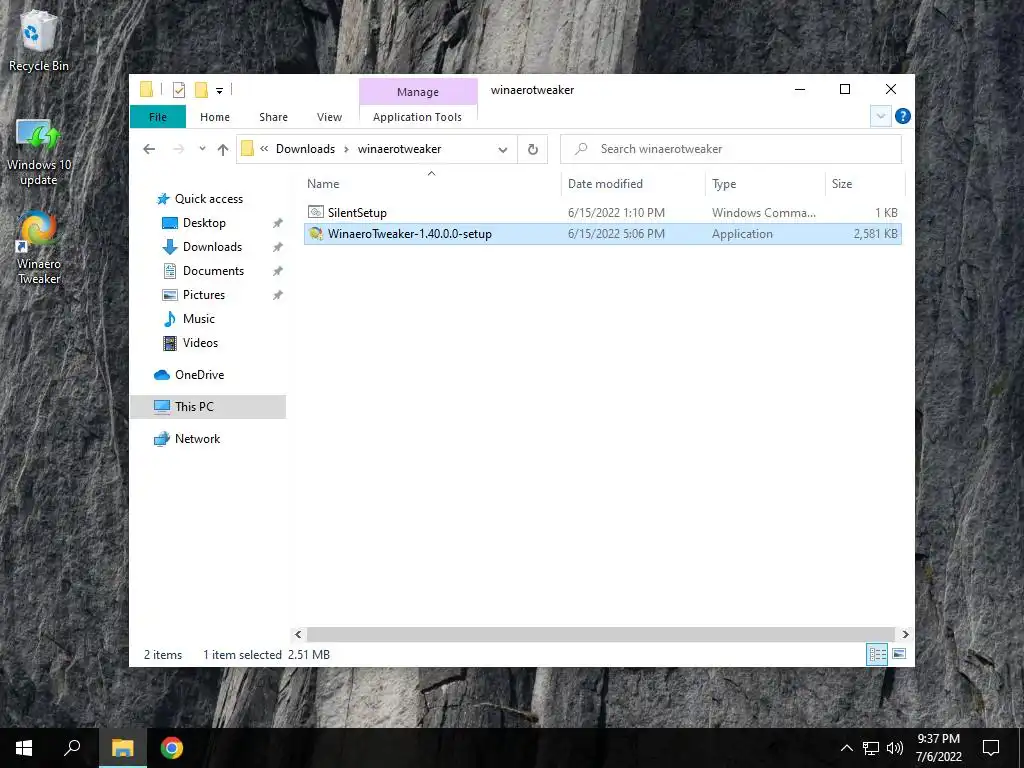Click the WinaeroTweaker setup file icon
1024x768 pixels.
[316, 234]
